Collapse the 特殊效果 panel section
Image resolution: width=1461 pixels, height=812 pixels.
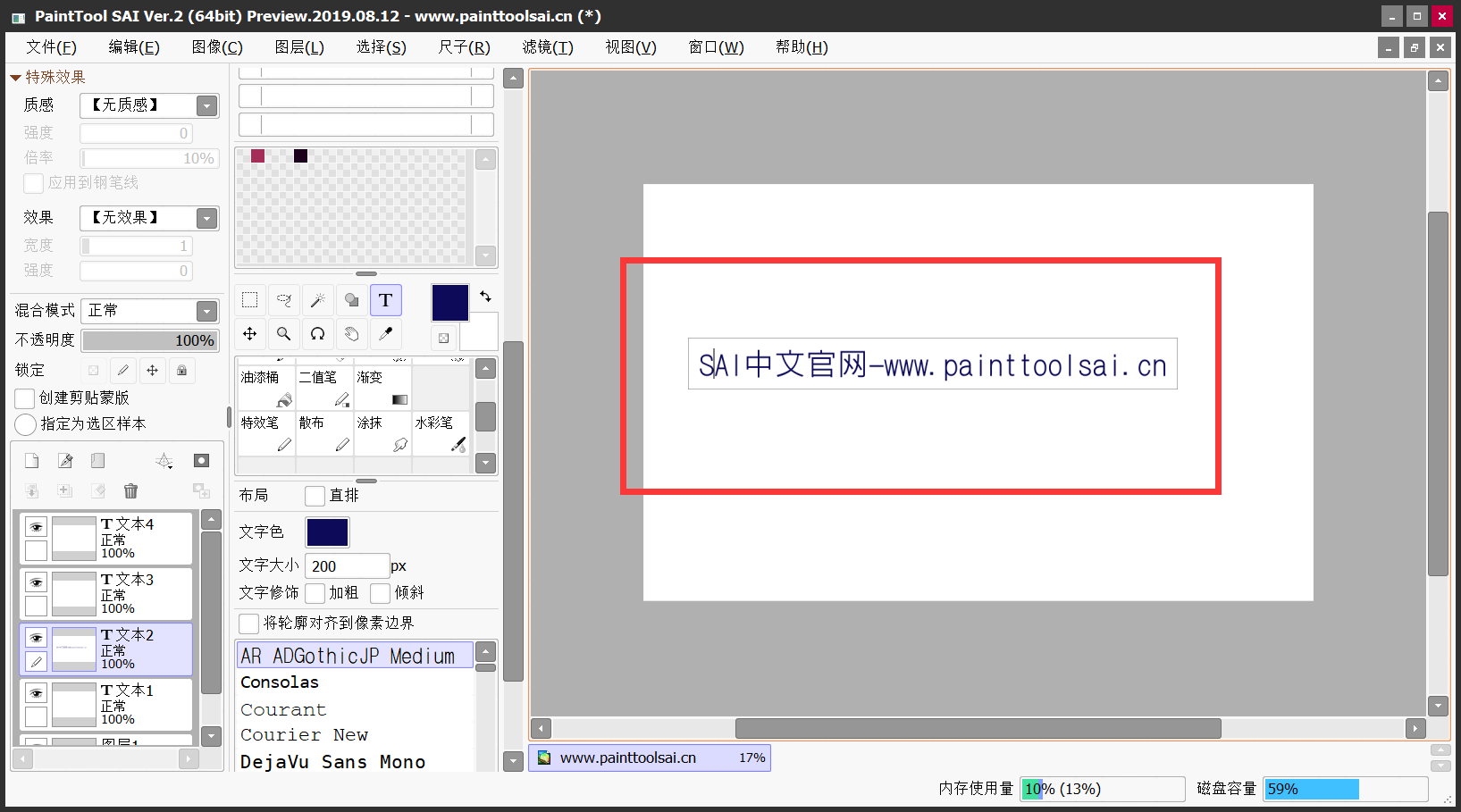15,78
